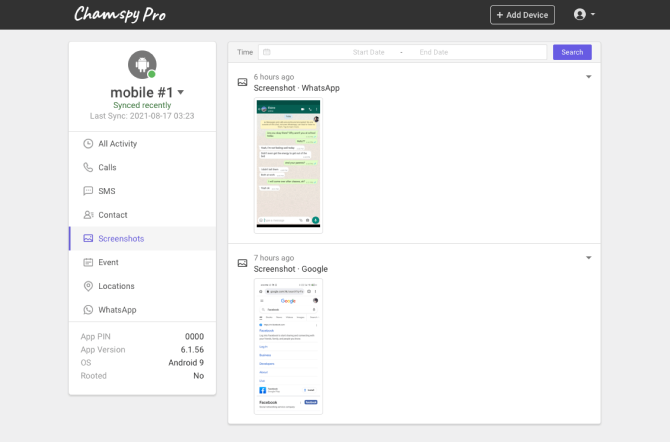The width and height of the screenshot is (670, 442).
Task: Click the Android device avatar icon
Action: [x=142, y=65]
